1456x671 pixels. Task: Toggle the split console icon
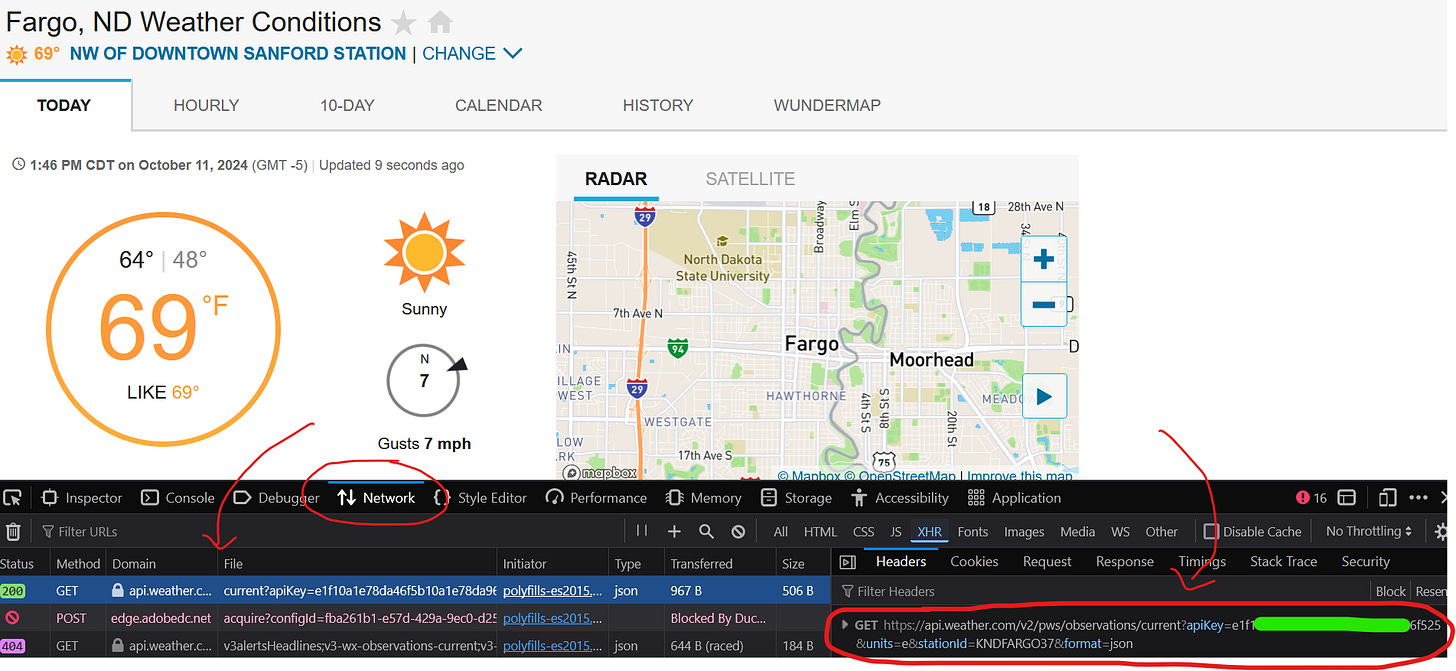click(1347, 498)
